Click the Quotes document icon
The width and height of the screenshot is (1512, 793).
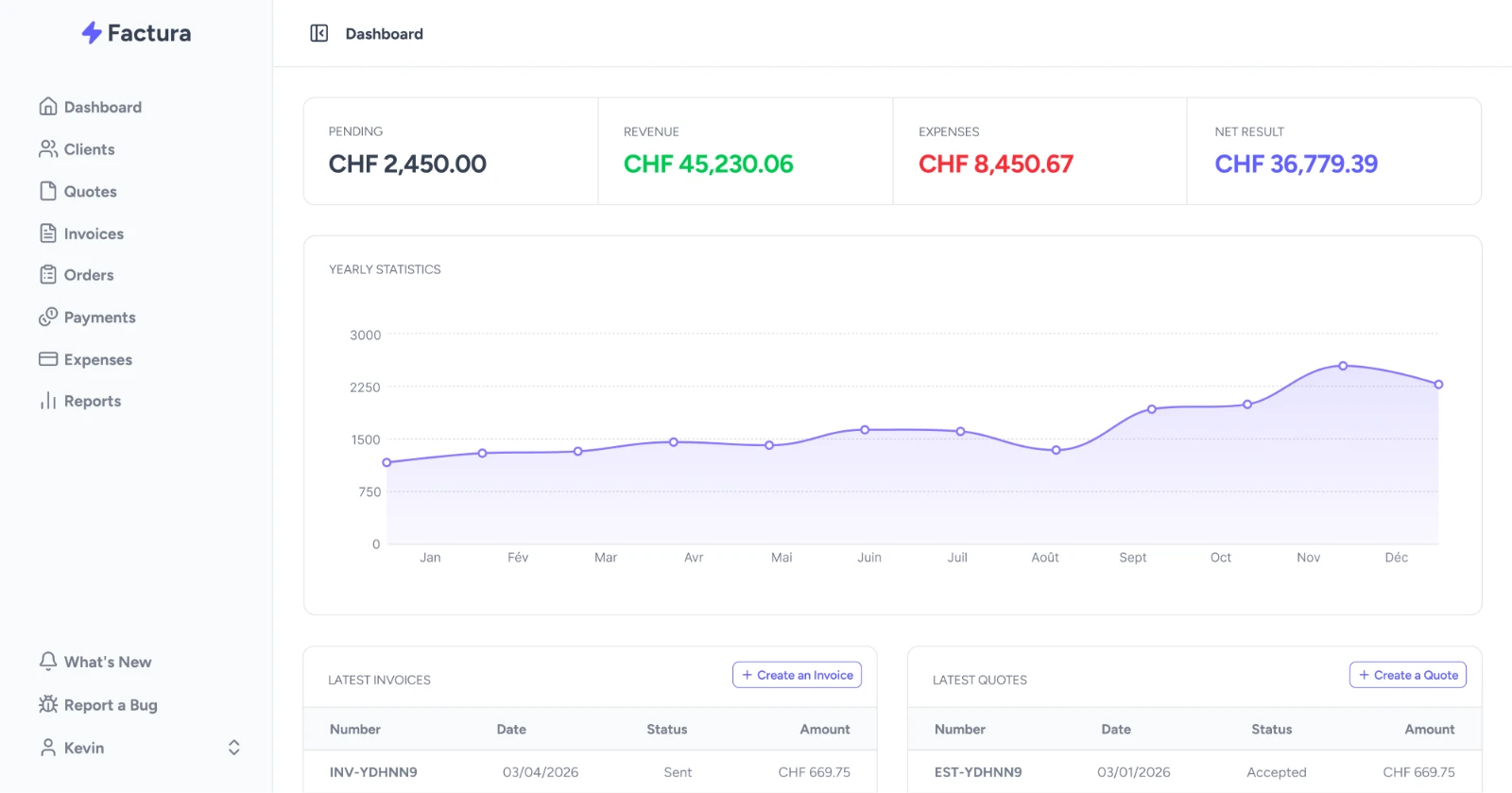tap(48, 191)
